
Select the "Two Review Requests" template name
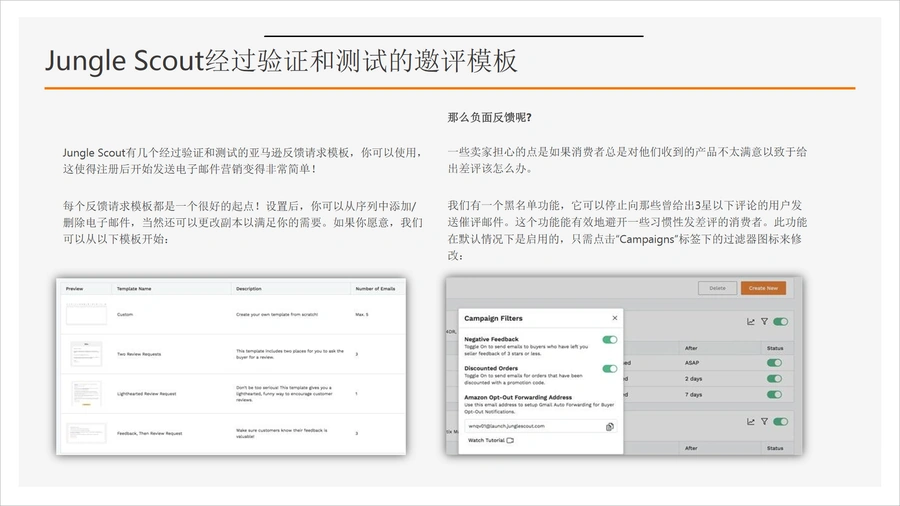pyautogui.click(x=139, y=354)
